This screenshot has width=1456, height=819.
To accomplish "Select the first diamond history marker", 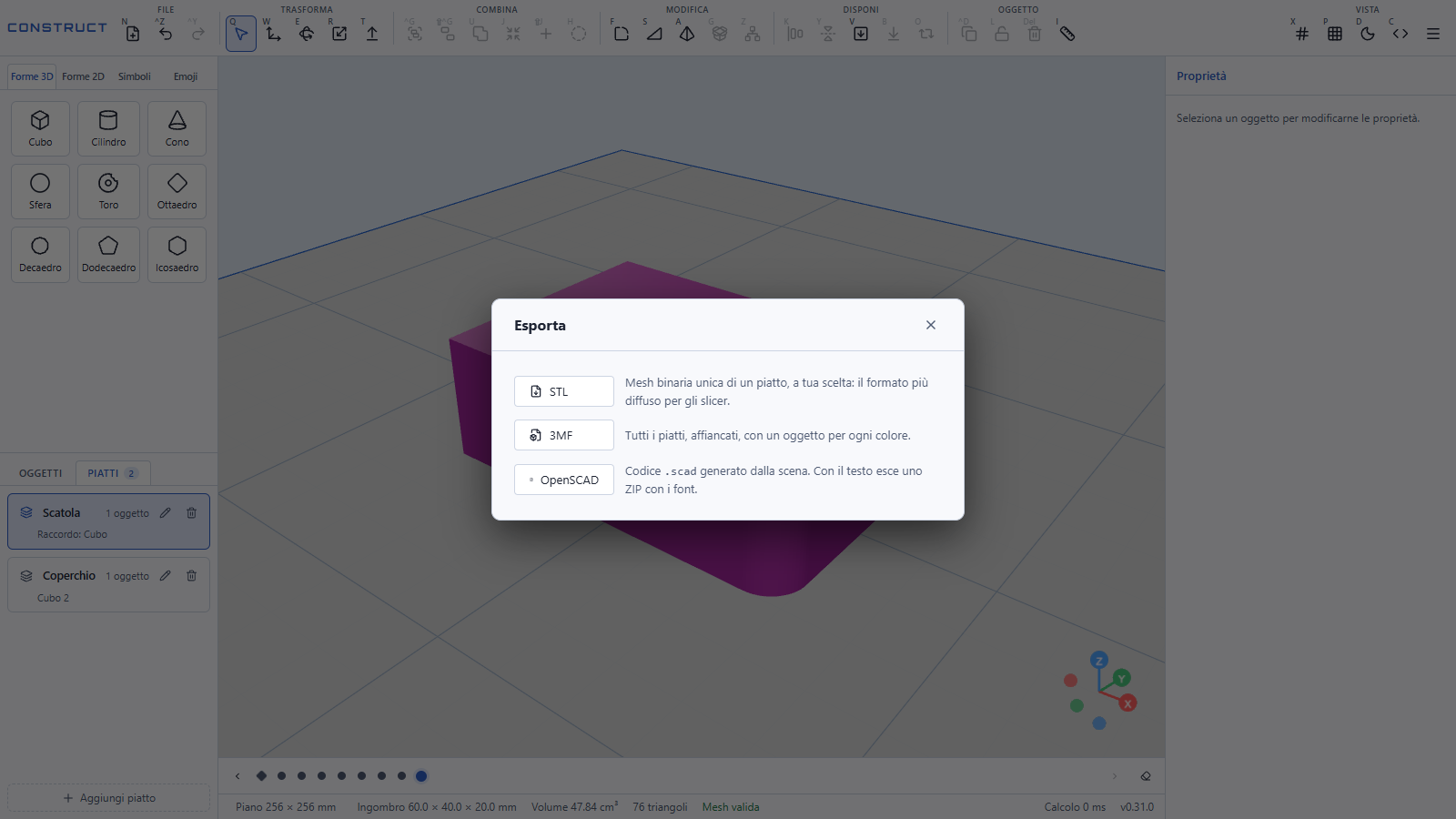I will tap(261, 776).
